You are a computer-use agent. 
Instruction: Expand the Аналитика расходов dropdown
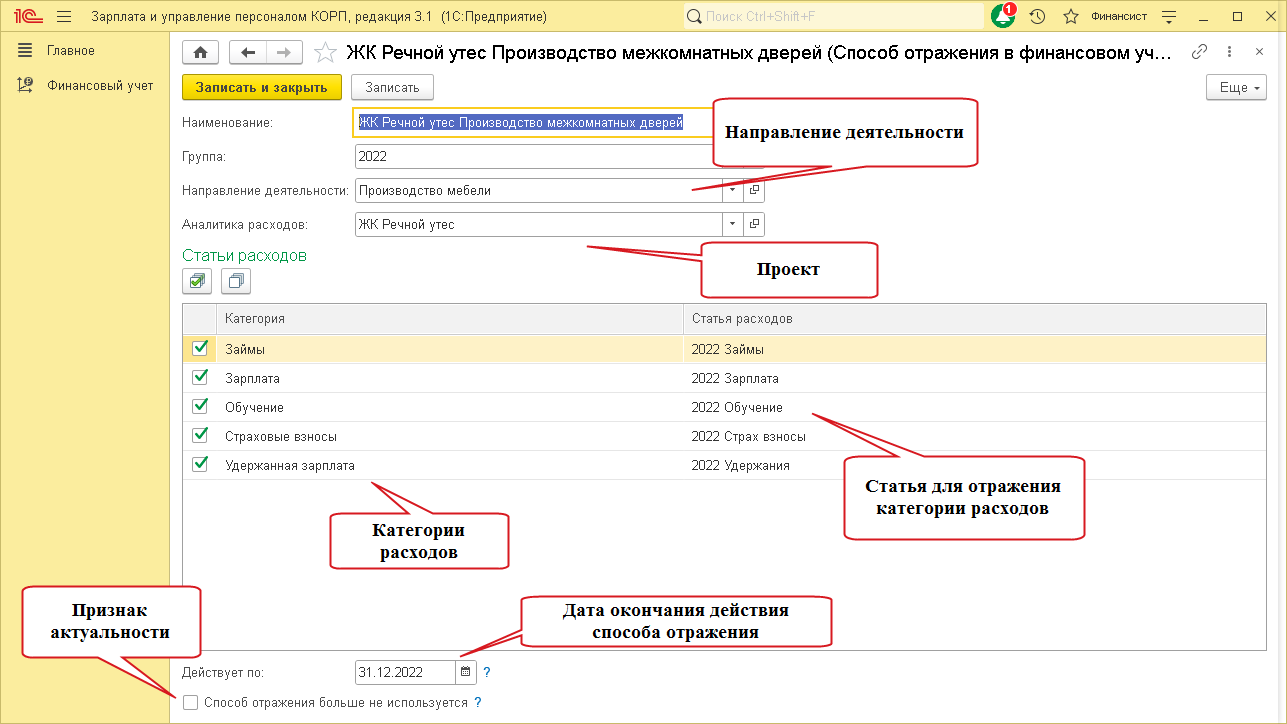coord(732,224)
